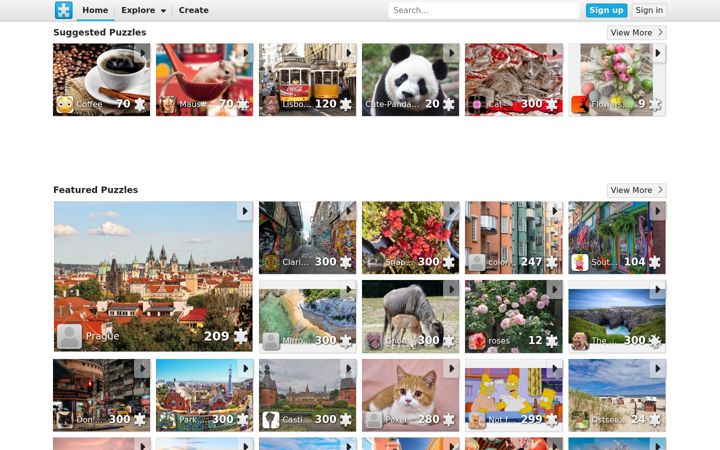Screen dimensions: 720x450
Task: Click the 'Featured Puzzles' heading
Action: [x=96, y=190]
